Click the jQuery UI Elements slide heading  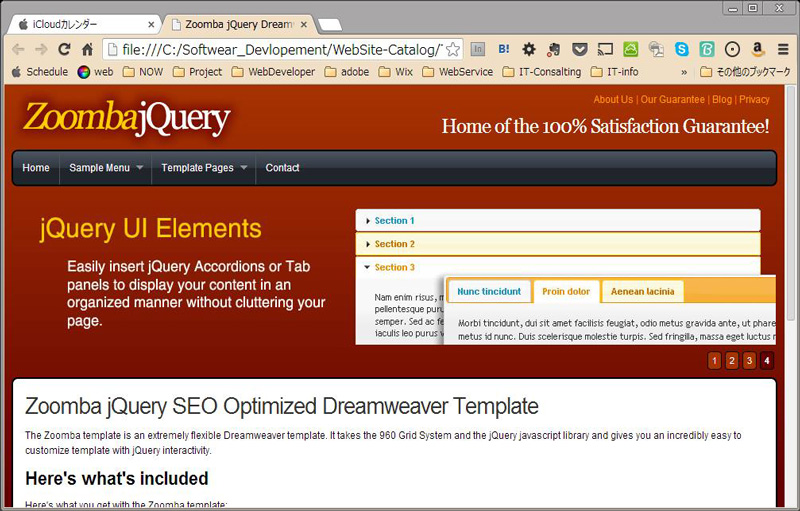tap(151, 228)
